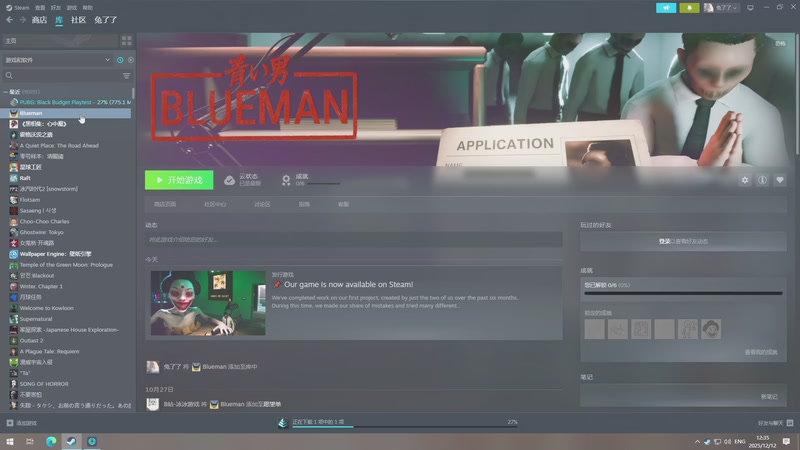Open the second menu bar item (View)
Image resolution: width=800 pixels, height=450 pixels.
[x=40, y=8]
